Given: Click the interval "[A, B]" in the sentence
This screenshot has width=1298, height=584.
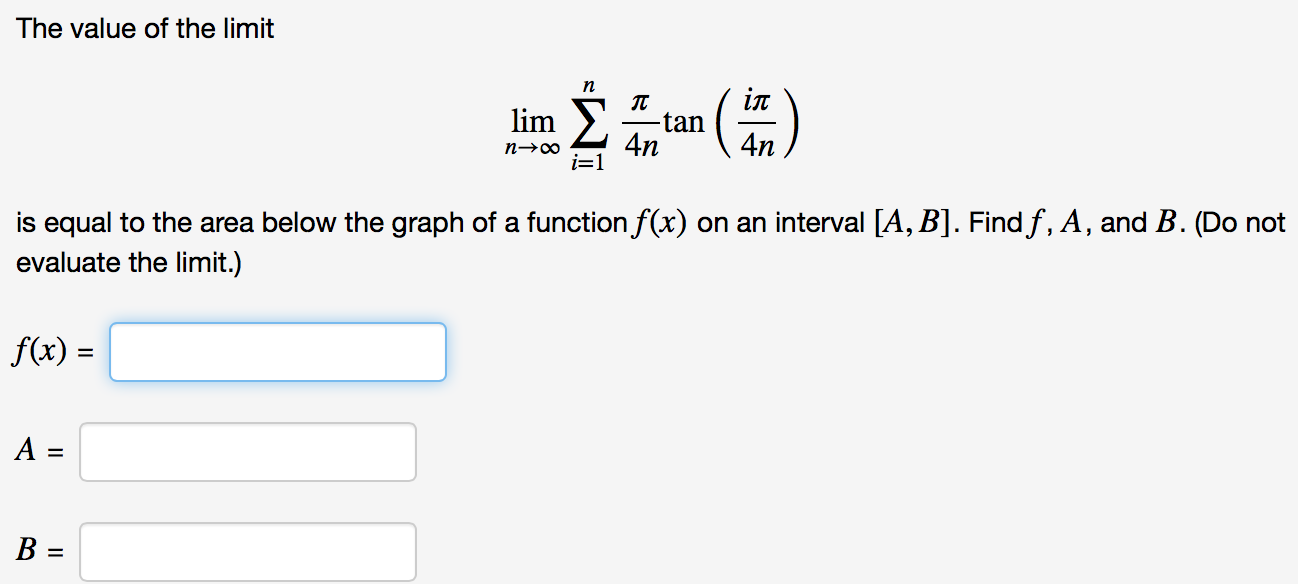Looking at the screenshot, I should pyautogui.click(x=909, y=223).
